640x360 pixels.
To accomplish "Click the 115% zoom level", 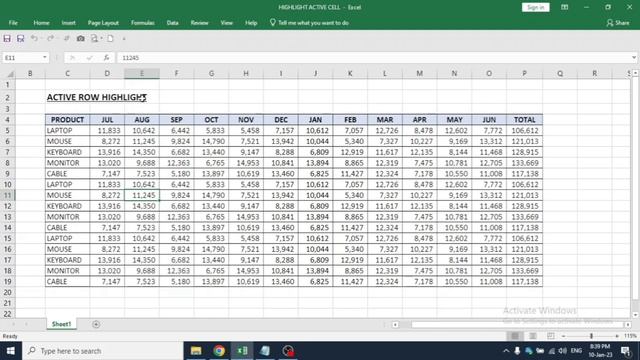I will click(630, 336).
